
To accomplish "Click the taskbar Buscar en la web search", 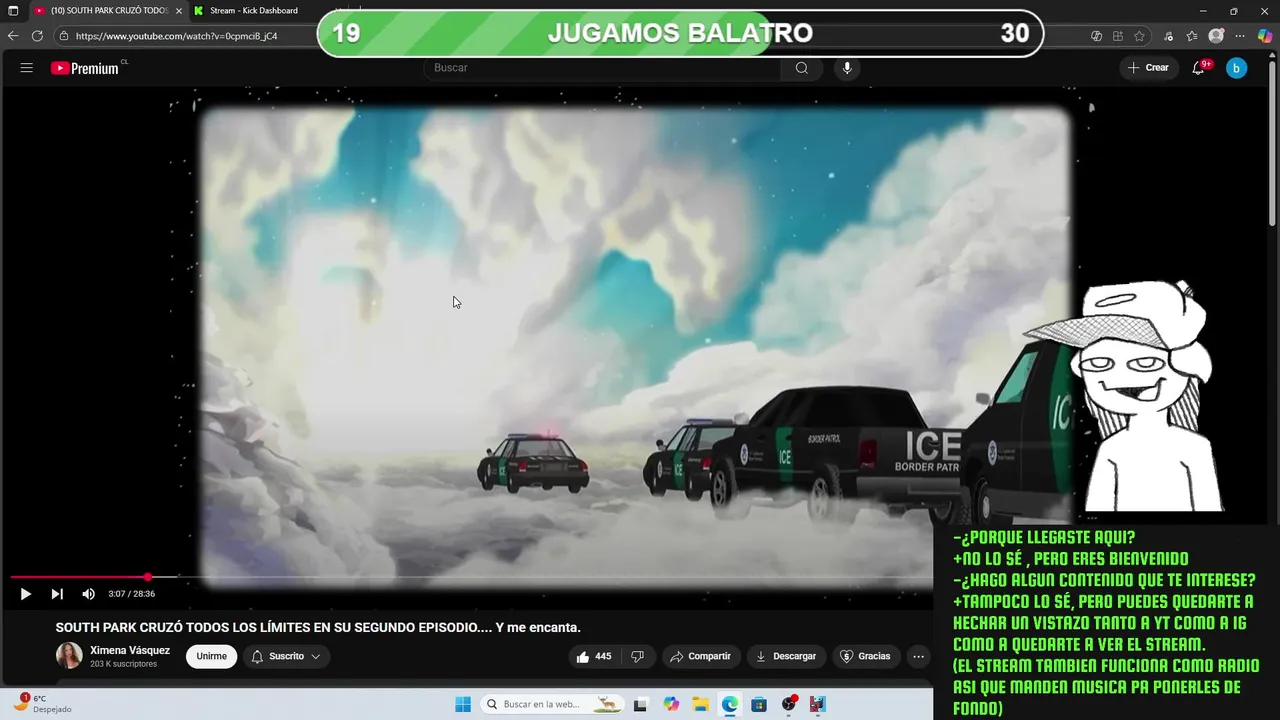I will 552,704.
